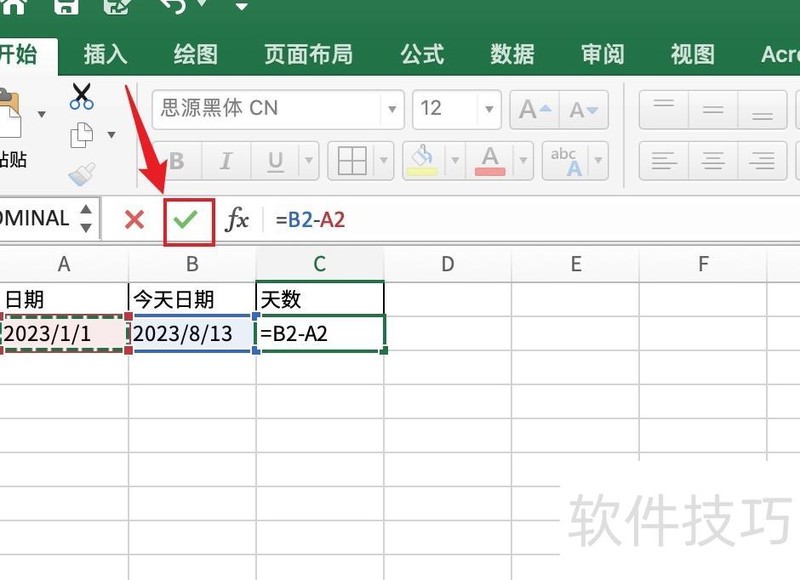This screenshot has width=800, height=580.
Task: Toggle bold formatting with the B icon
Action: click(176, 160)
